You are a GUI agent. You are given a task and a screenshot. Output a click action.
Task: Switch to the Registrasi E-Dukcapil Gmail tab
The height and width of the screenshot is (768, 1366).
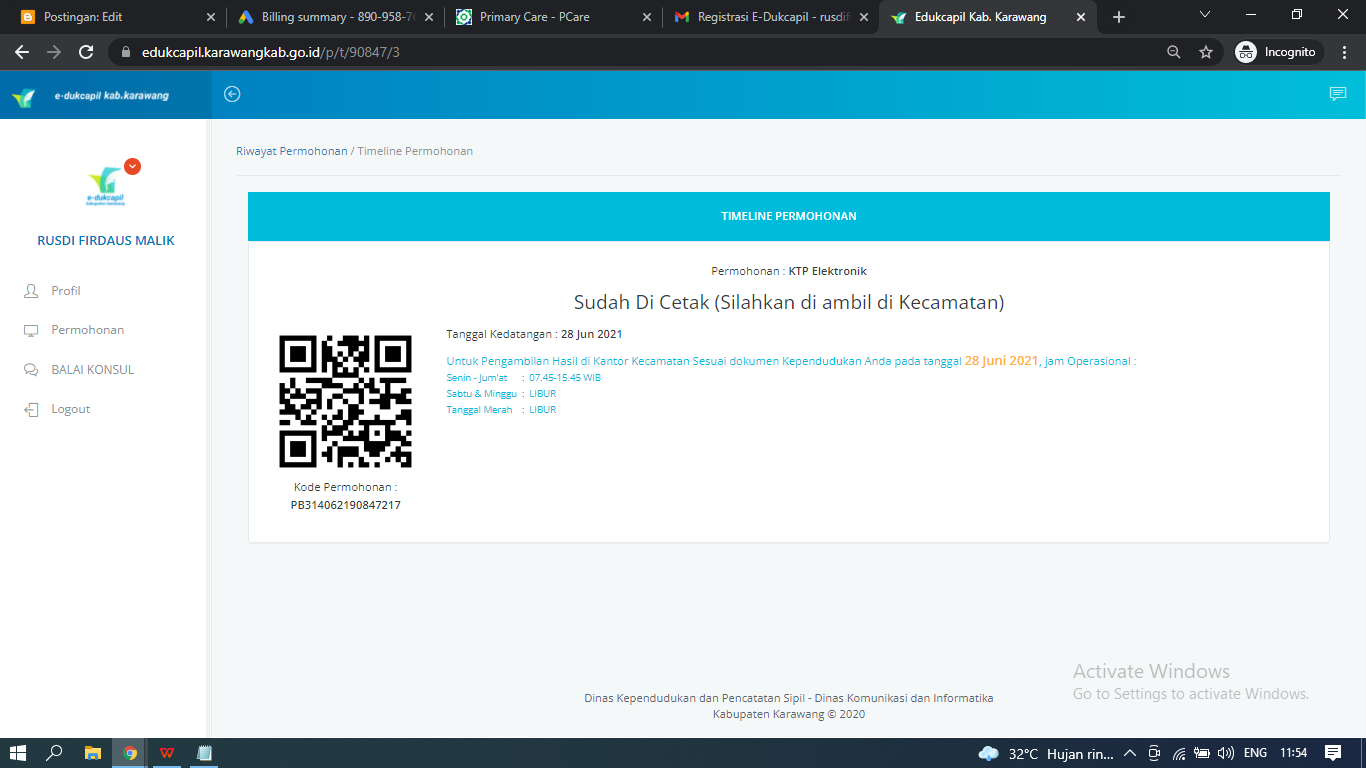pyautogui.click(x=771, y=17)
